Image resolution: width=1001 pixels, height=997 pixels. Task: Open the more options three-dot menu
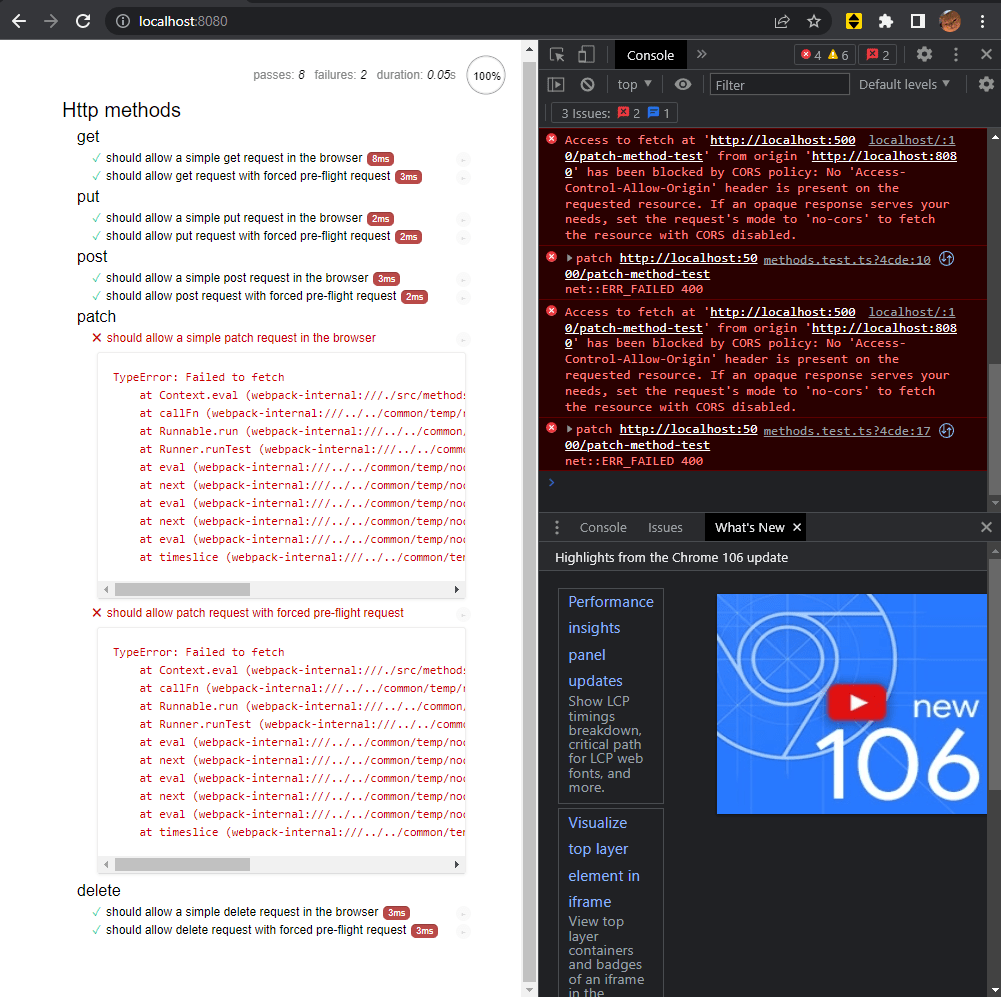pos(955,54)
